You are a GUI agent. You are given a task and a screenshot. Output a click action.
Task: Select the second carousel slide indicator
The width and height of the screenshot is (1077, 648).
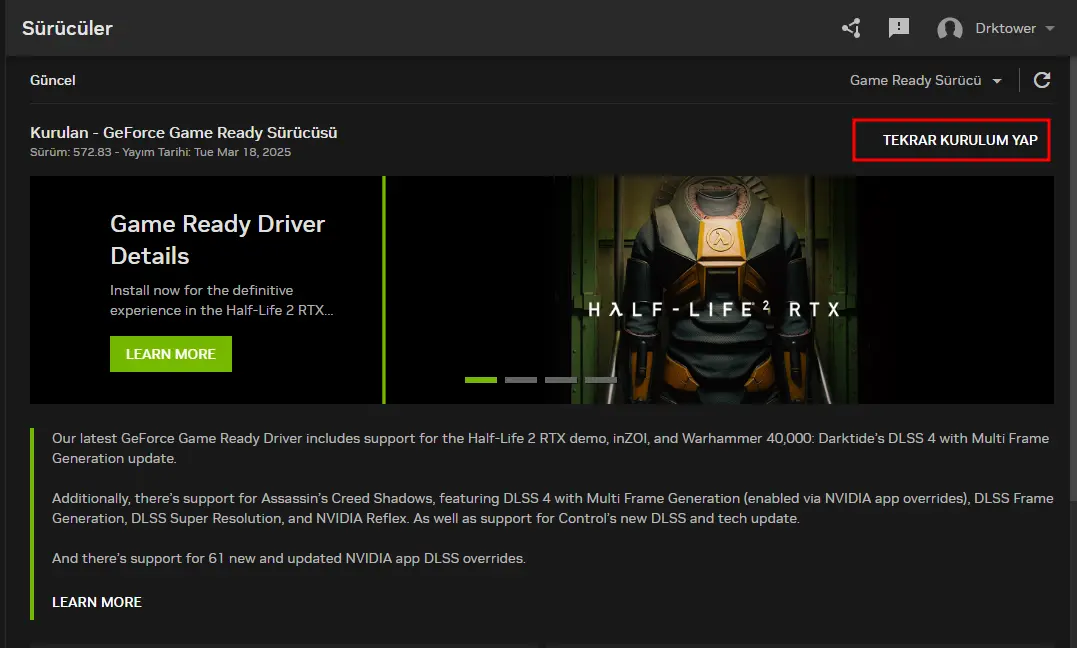point(521,379)
